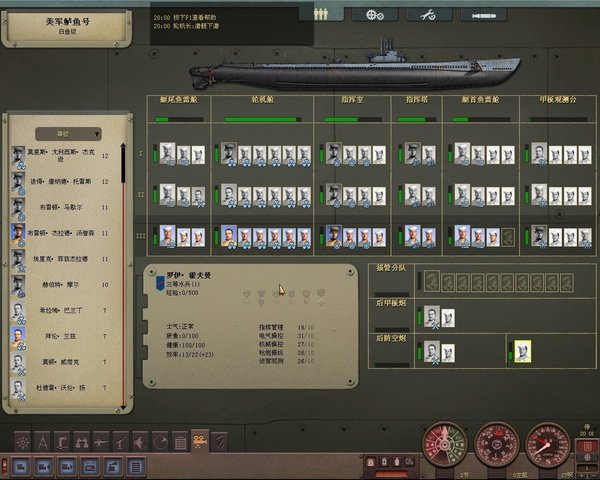This screenshot has width=600, height=480.
Task: Click the battery status indicator icon
Action: click(x=384, y=462)
